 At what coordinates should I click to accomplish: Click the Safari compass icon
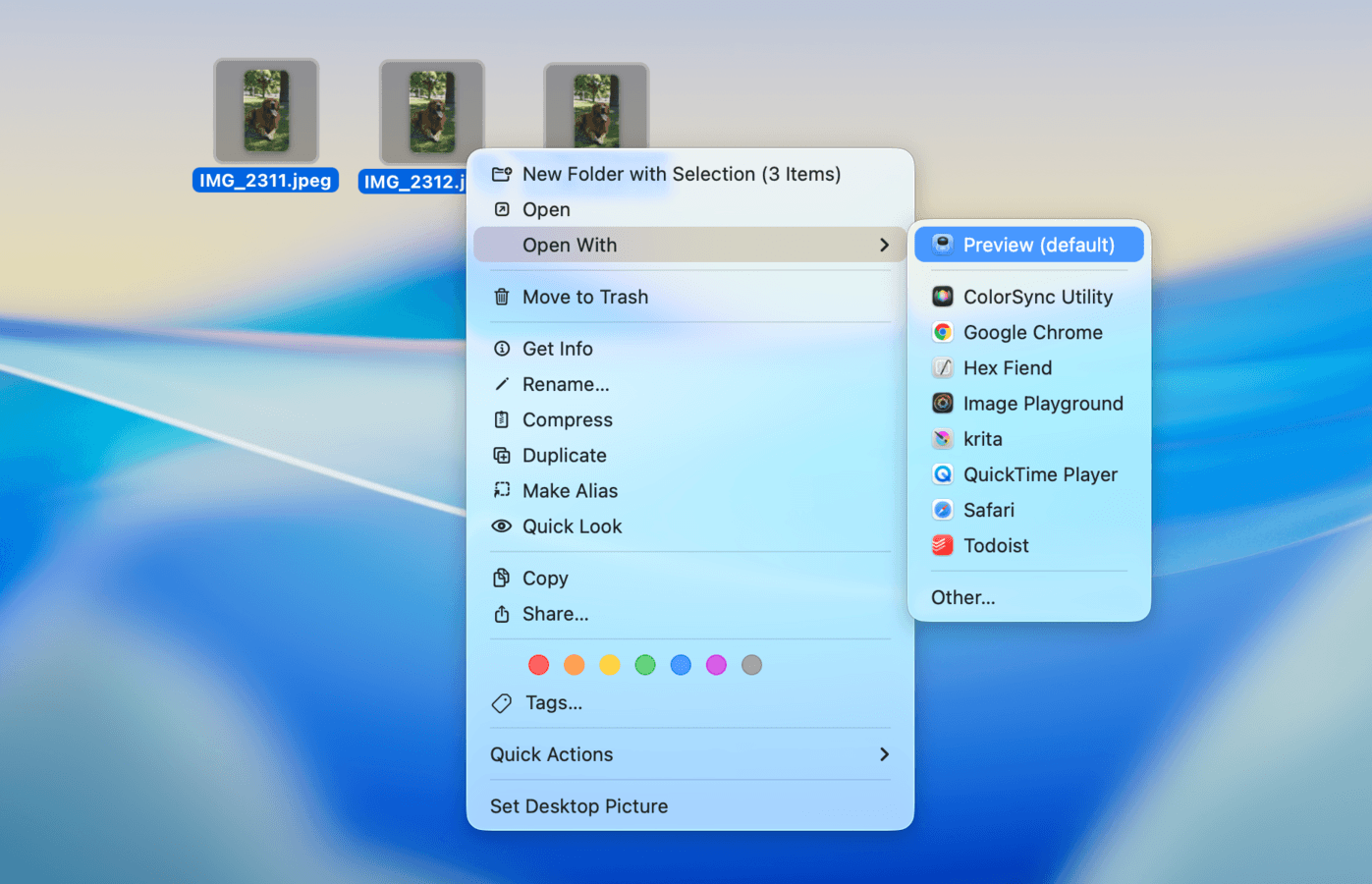943,510
